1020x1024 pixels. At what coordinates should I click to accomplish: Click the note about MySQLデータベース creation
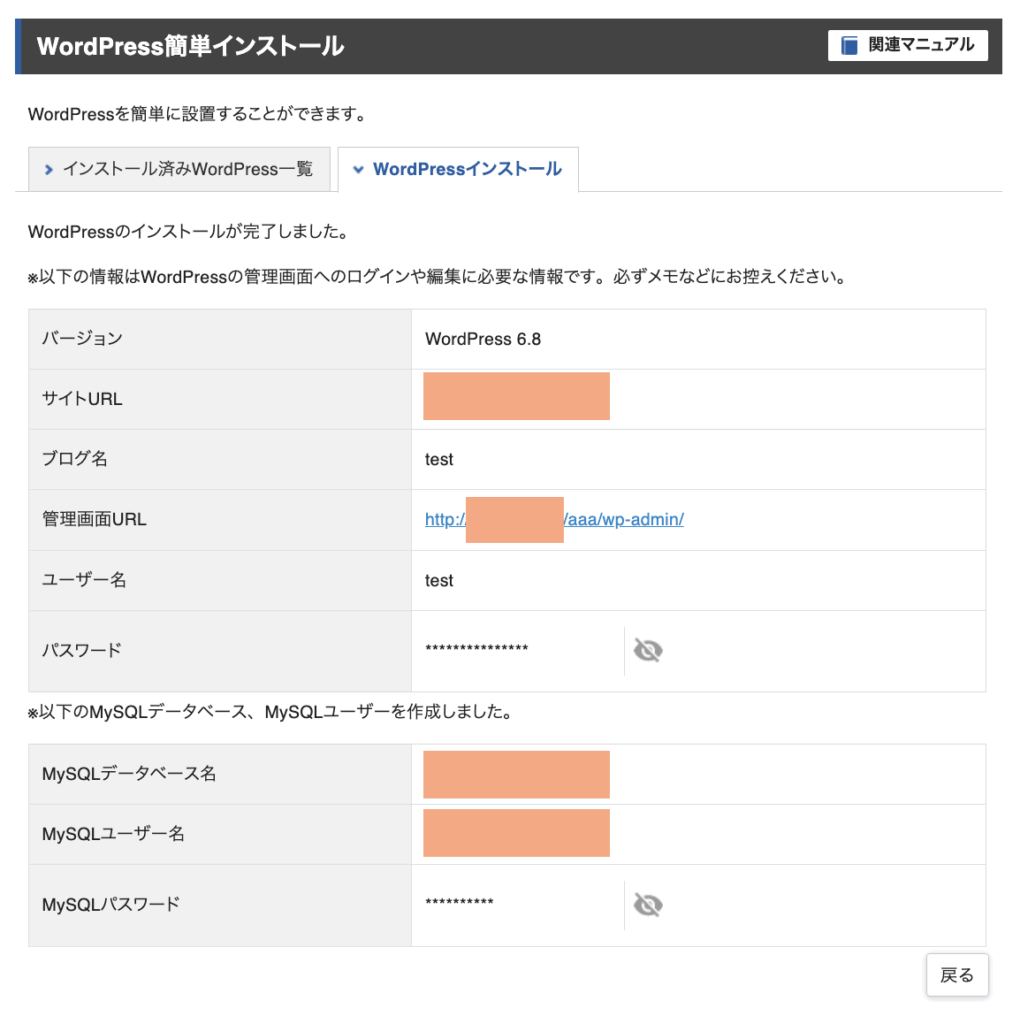(x=272, y=712)
